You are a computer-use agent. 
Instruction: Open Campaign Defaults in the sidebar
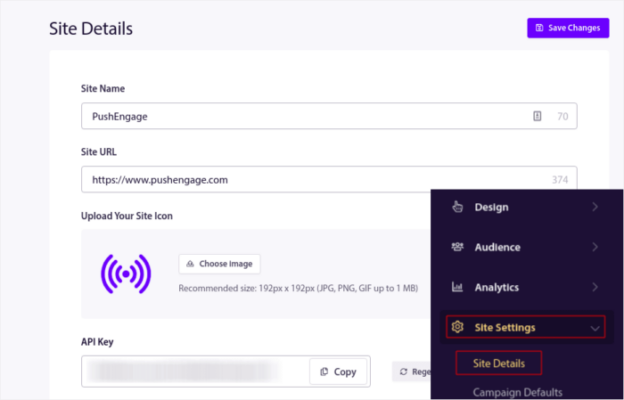tap(518, 392)
